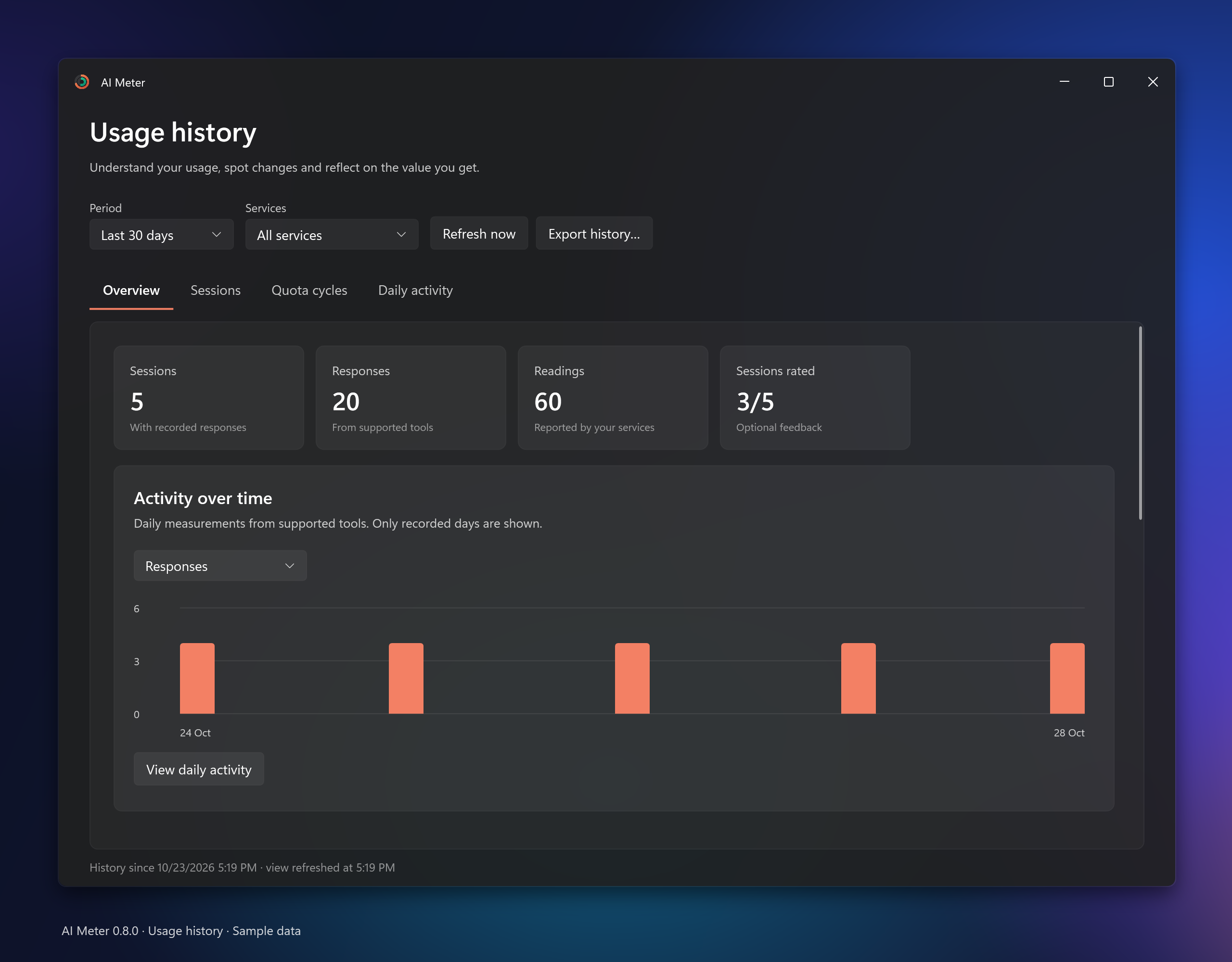Open the Period dropdown showing Last 30 days

click(x=161, y=235)
